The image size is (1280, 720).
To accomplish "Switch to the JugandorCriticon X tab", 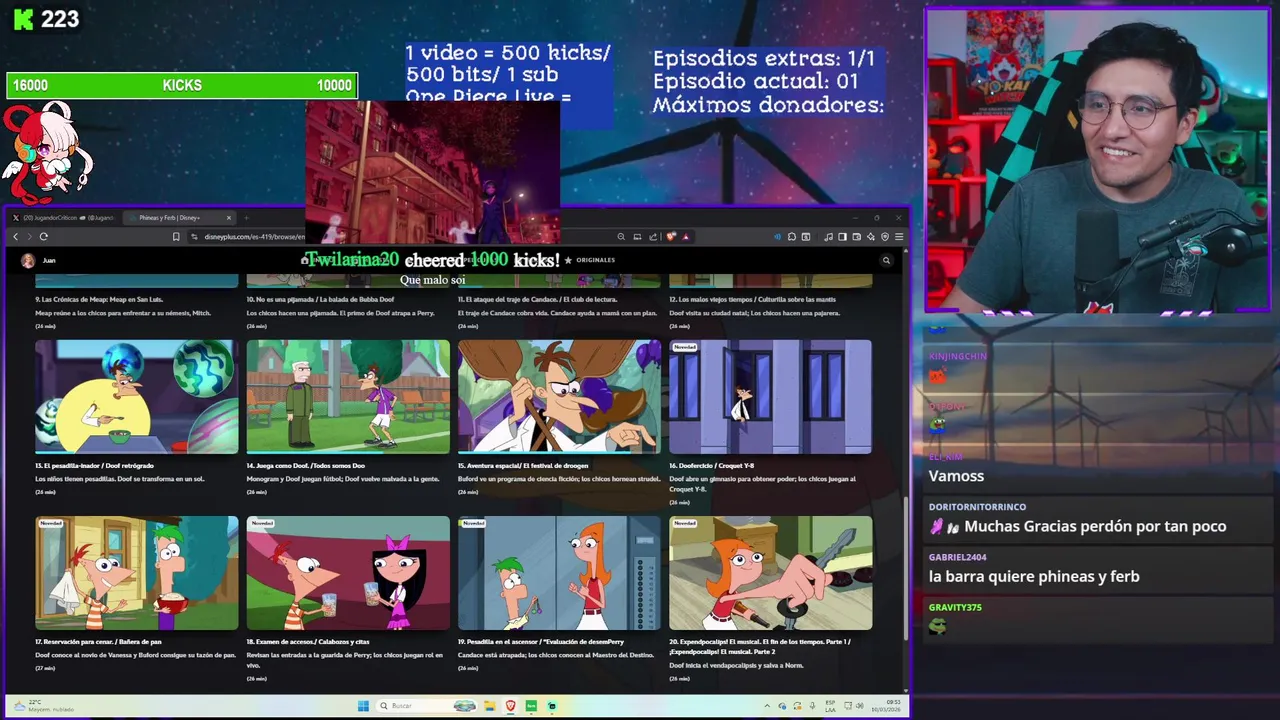I will (x=62, y=217).
